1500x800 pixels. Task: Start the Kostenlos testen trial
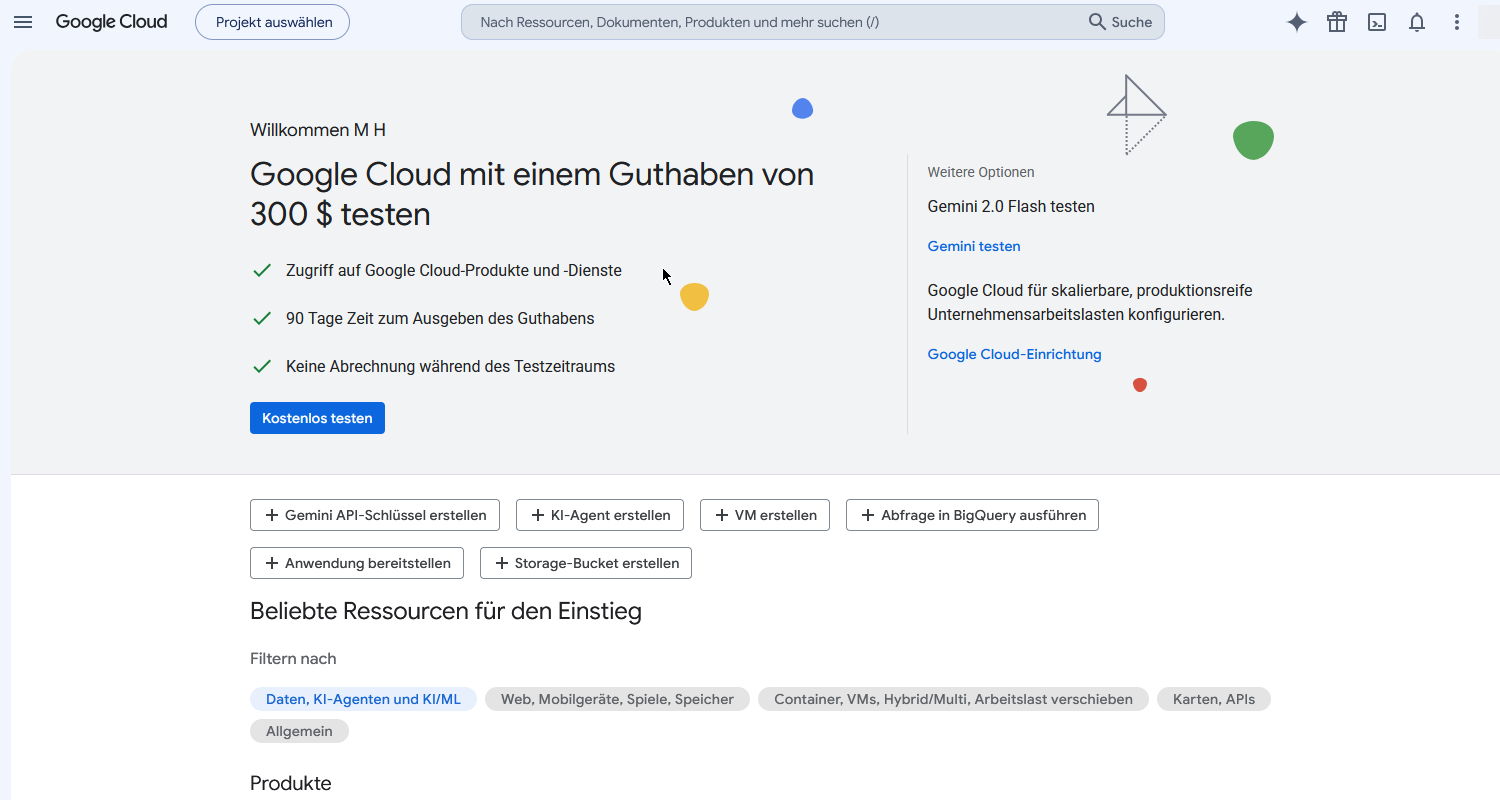(x=317, y=418)
